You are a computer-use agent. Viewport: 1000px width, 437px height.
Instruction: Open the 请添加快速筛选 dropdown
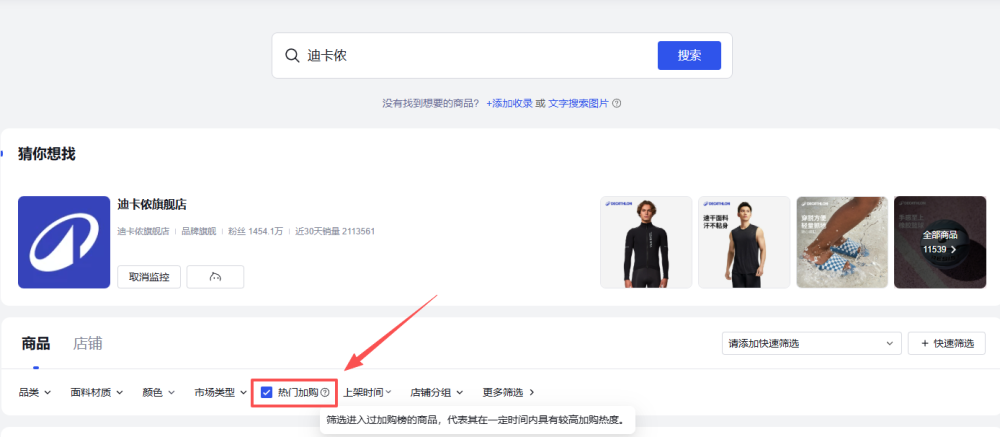click(811, 343)
